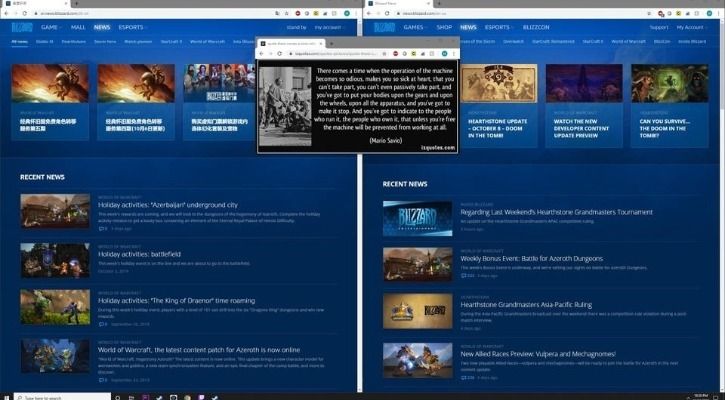
Task: Open 'Holiday activities: "Azerbaijan" underground city' article
Action: (168, 205)
